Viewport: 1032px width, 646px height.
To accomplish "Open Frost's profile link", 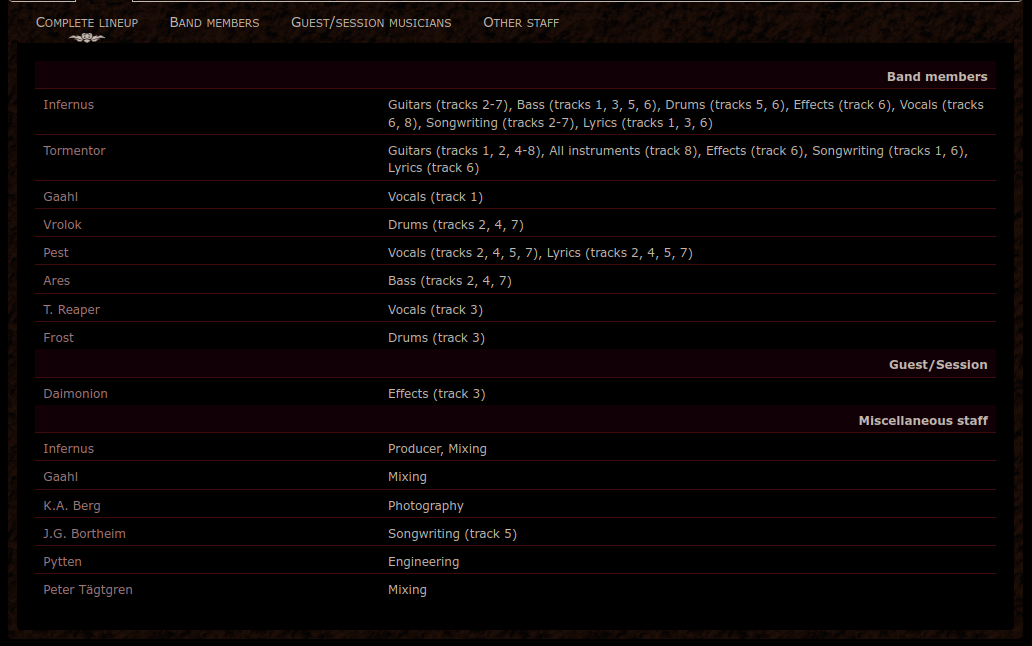I will coord(59,337).
